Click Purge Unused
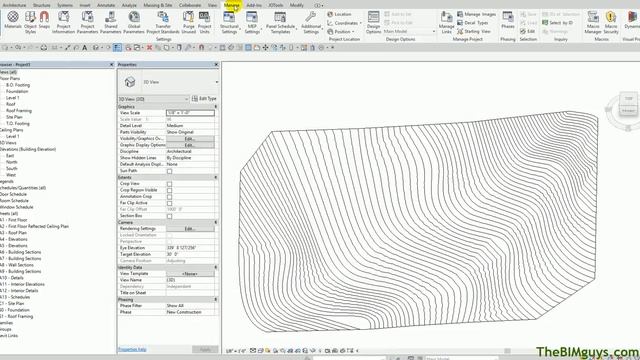640x360 pixels. pos(188,22)
